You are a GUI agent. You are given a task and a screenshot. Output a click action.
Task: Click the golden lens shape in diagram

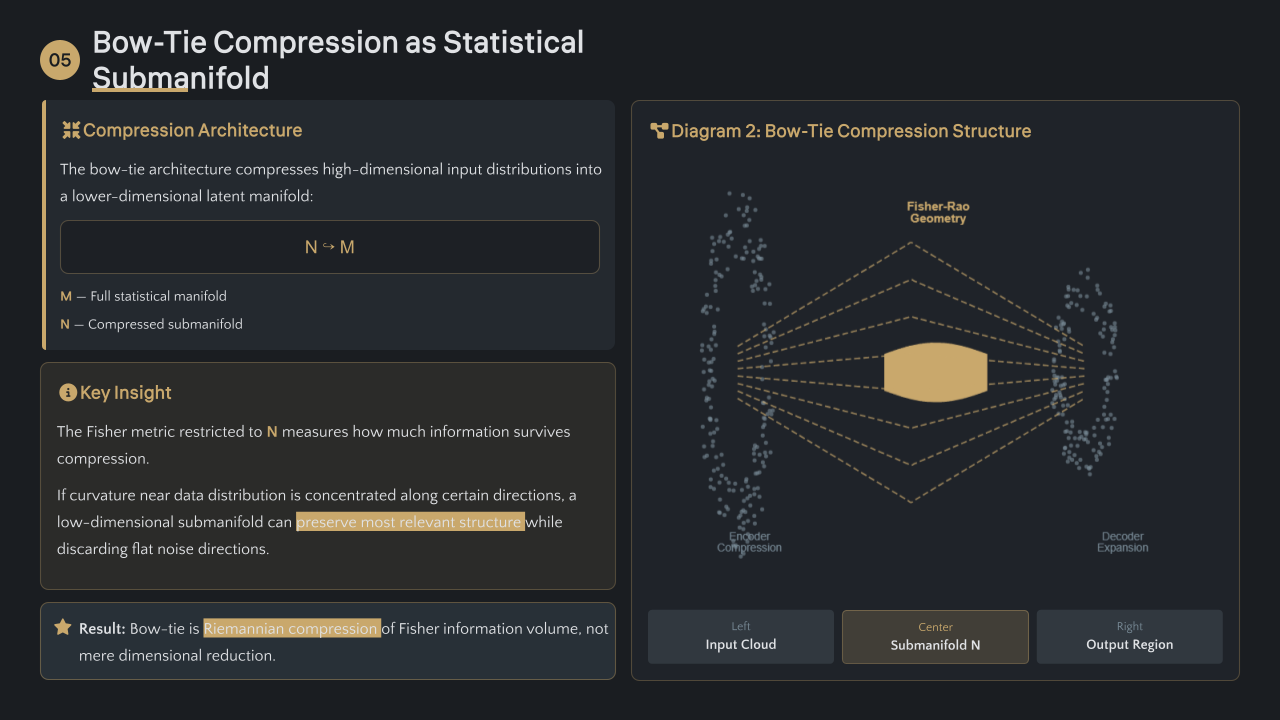coord(936,372)
